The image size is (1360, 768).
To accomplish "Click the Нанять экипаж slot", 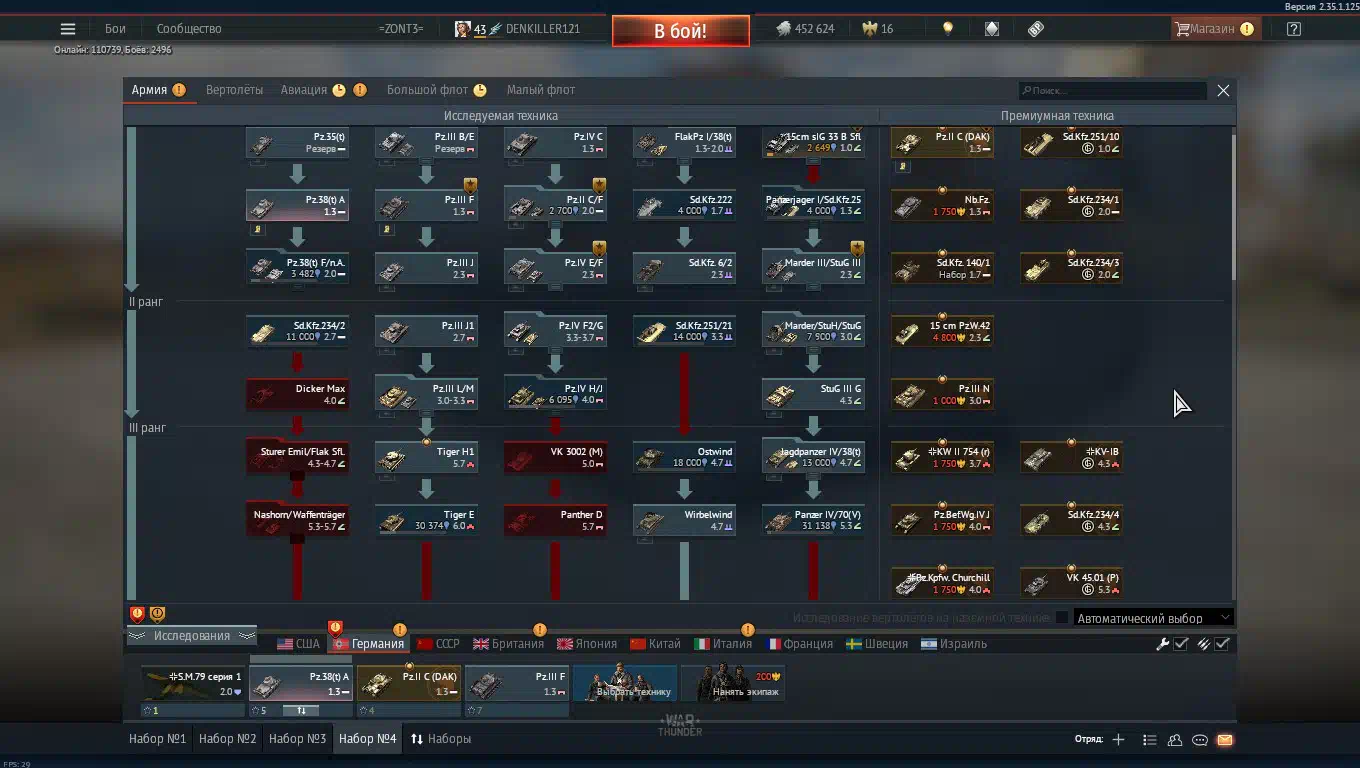I will (733, 684).
